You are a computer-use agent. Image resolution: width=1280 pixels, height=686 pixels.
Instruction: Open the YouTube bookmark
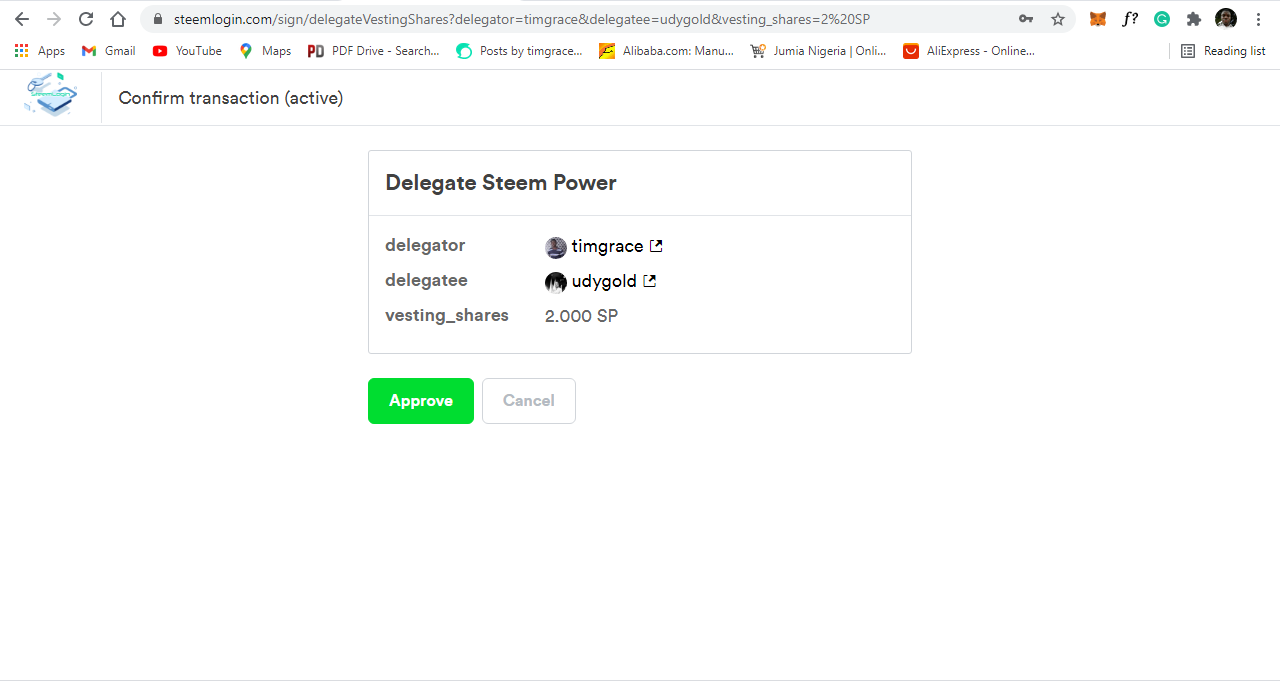click(186, 50)
